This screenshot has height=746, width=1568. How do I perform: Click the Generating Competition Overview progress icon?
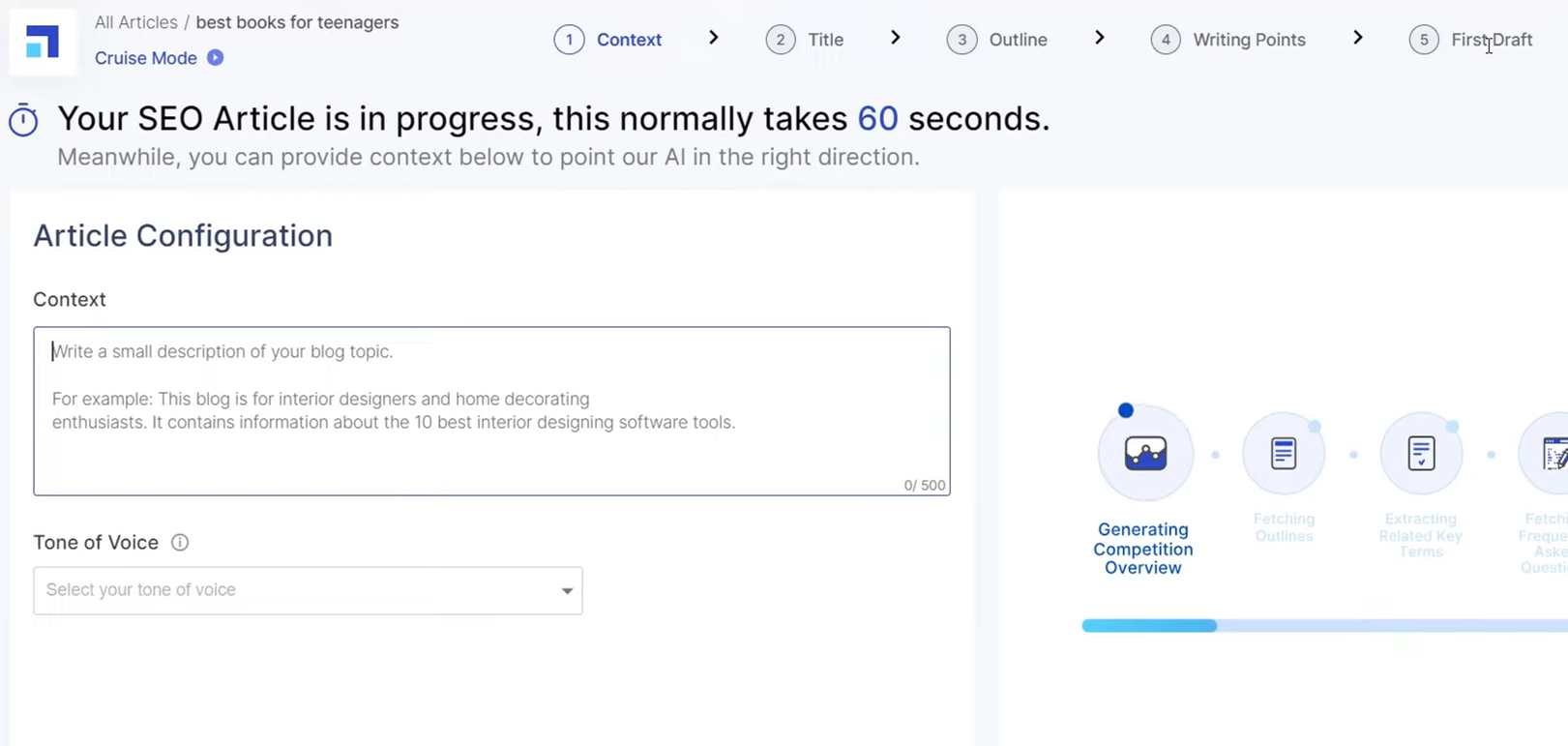[1144, 451]
